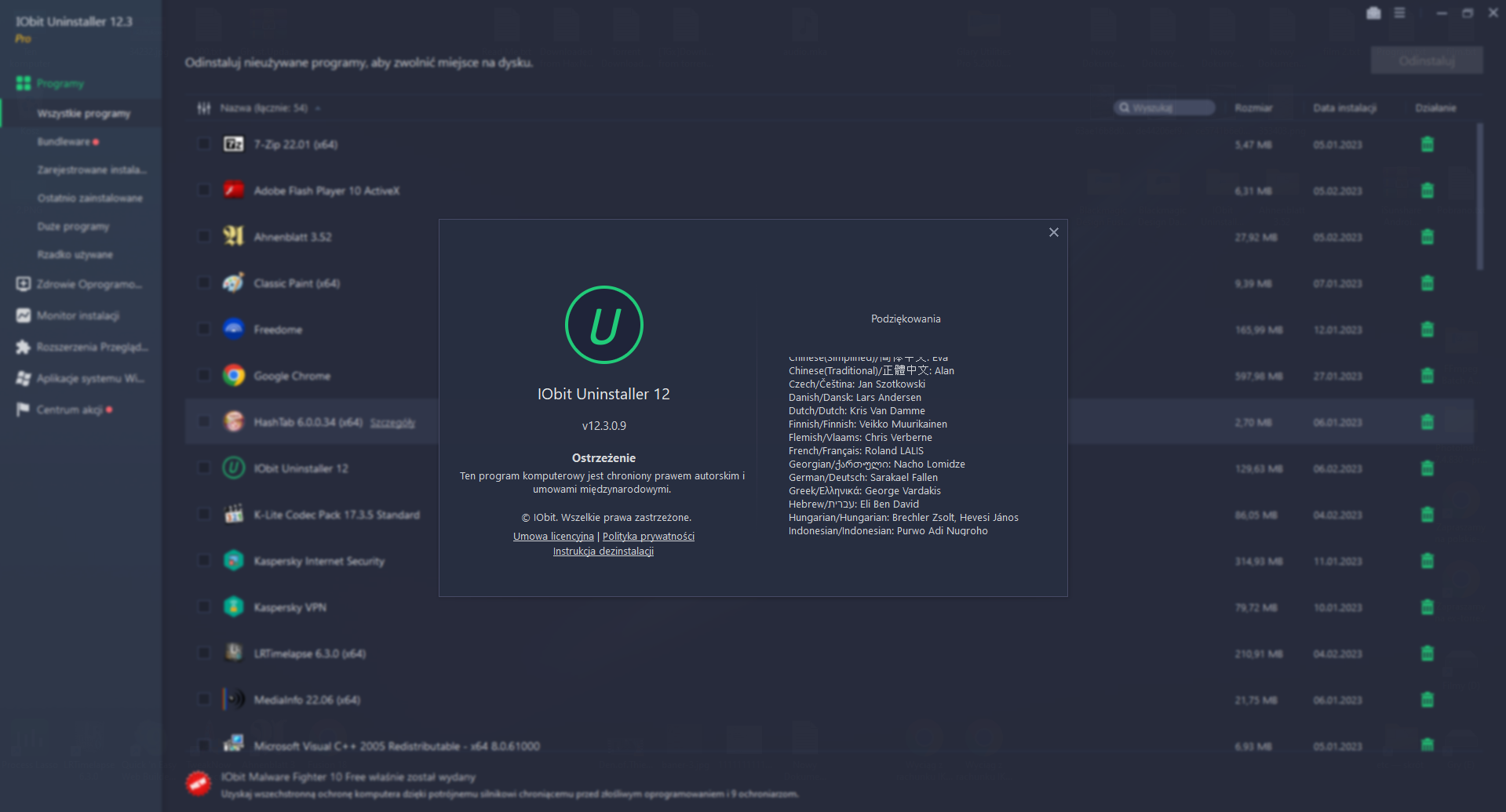Open the filter options icon
This screenshot has height=812, width=1506.
point(204,108)
